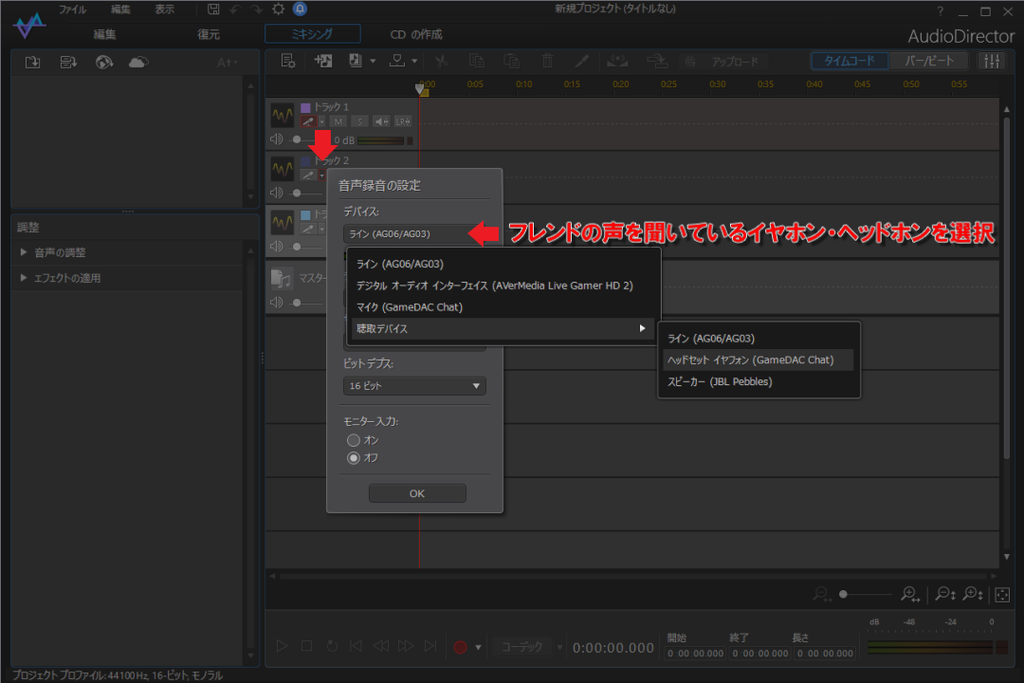Click the paste icon in toolbar

(x=512, y=61)
